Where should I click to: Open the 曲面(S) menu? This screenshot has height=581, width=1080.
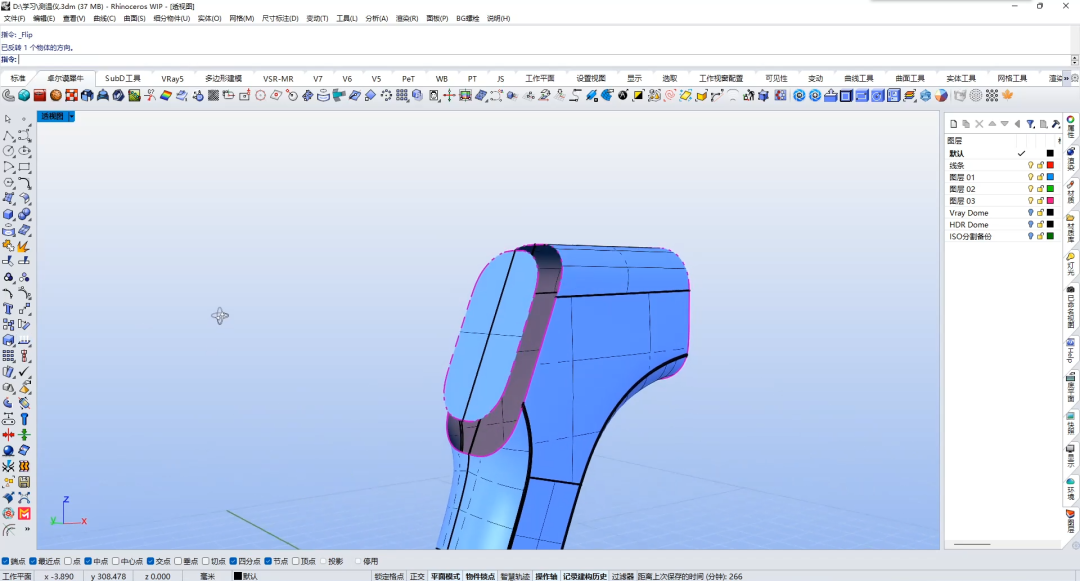tap(134, 19)
